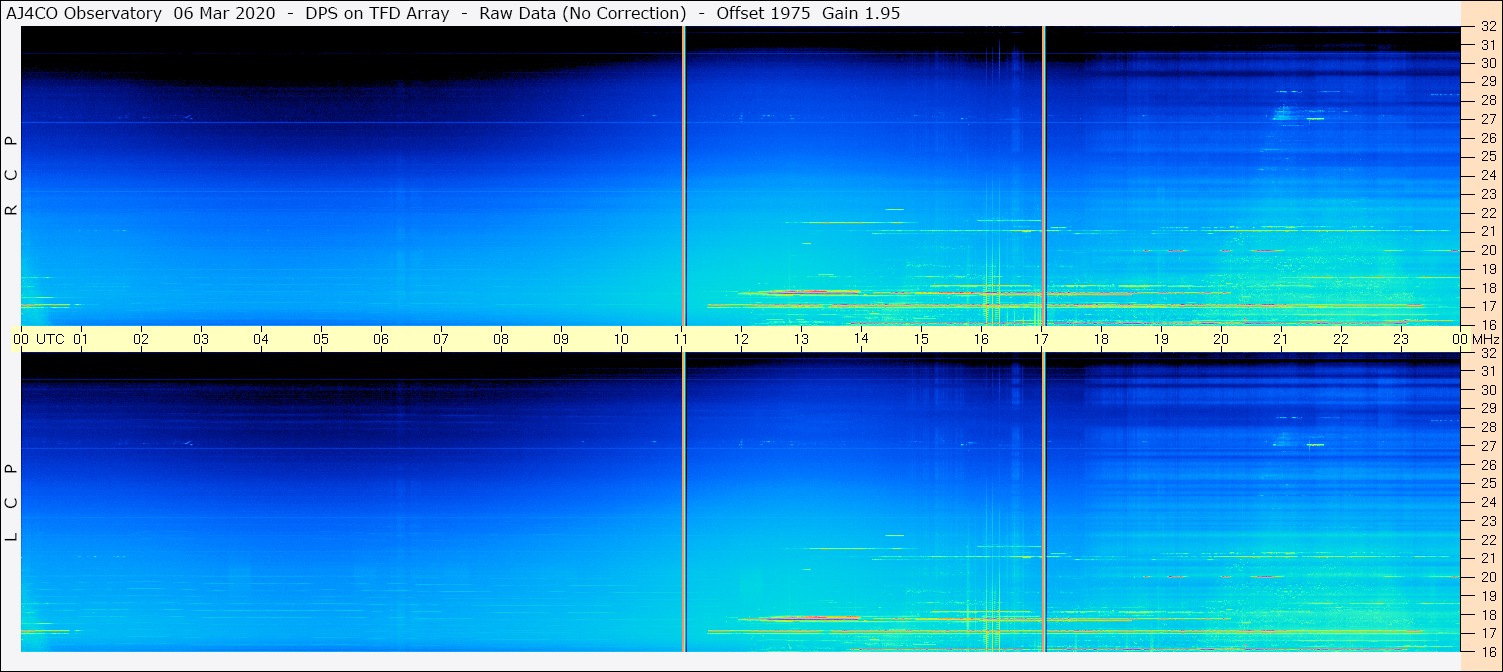
Task: Click the 17 hour label on time axis
Action: point(1041,339)
